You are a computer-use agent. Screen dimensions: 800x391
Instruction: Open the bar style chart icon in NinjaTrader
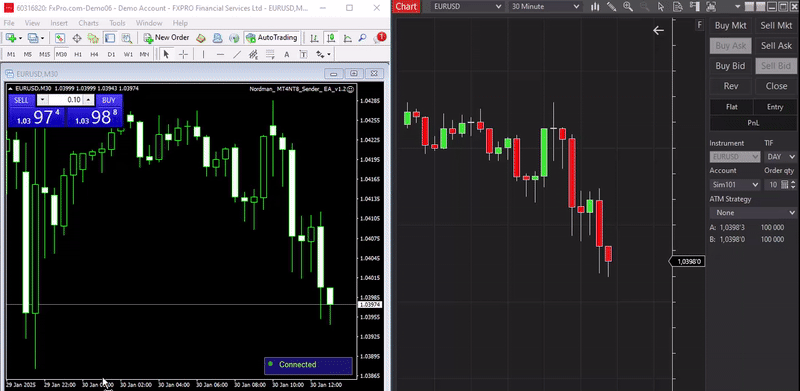coord(595,6)
